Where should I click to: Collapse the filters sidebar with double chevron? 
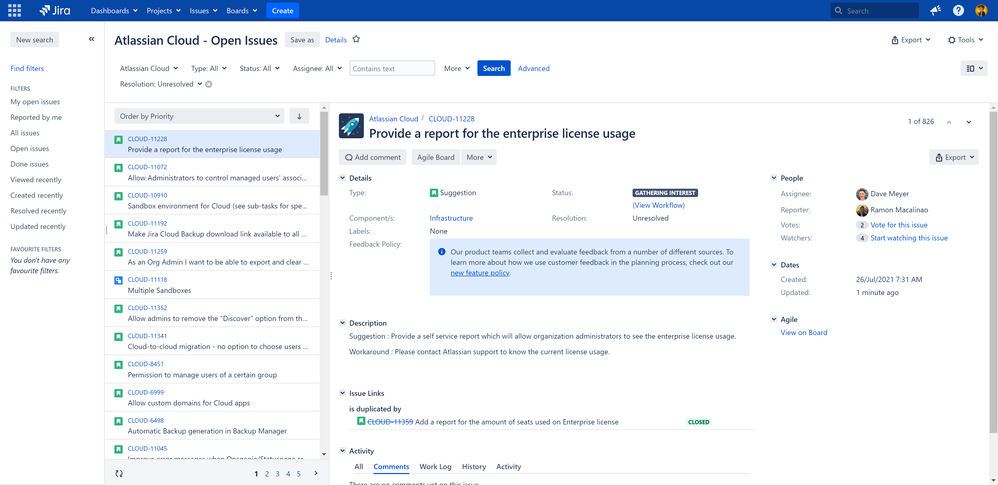[x=92, y=39]
